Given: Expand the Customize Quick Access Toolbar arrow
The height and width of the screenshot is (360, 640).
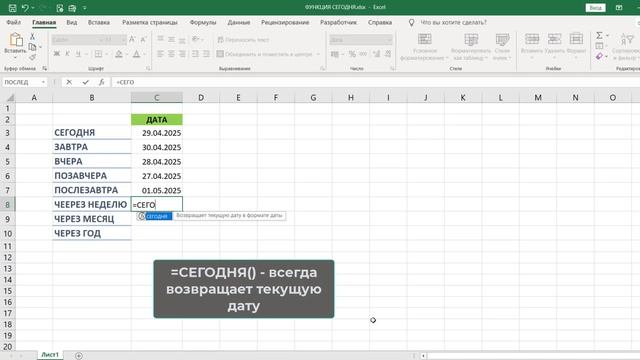Looking at the screenshot, I should pos(84,8).
